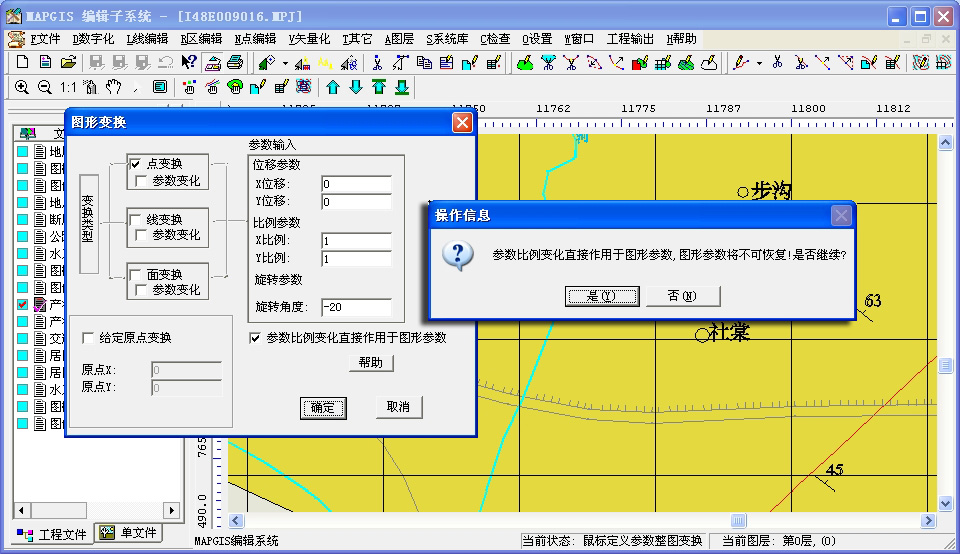
Task: Click the green hatched region pencil icon
Action: [686, 62]
